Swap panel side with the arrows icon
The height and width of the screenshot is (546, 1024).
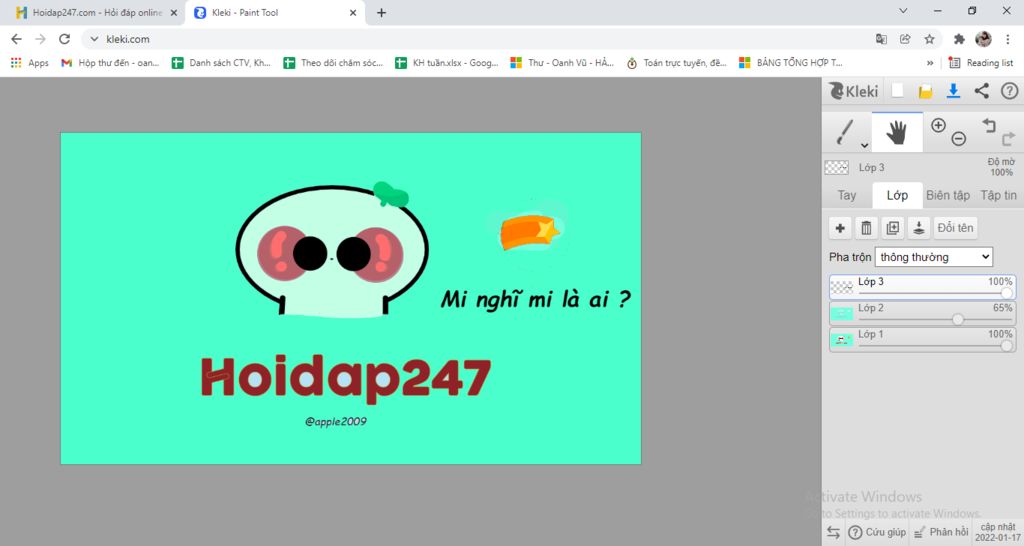[x=833, y=532]
